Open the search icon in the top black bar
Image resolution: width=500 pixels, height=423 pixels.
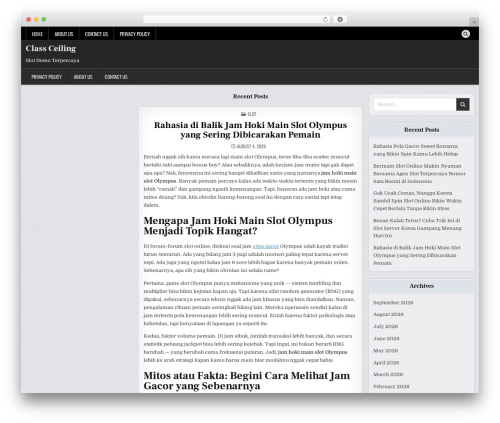tap(465, 34)
